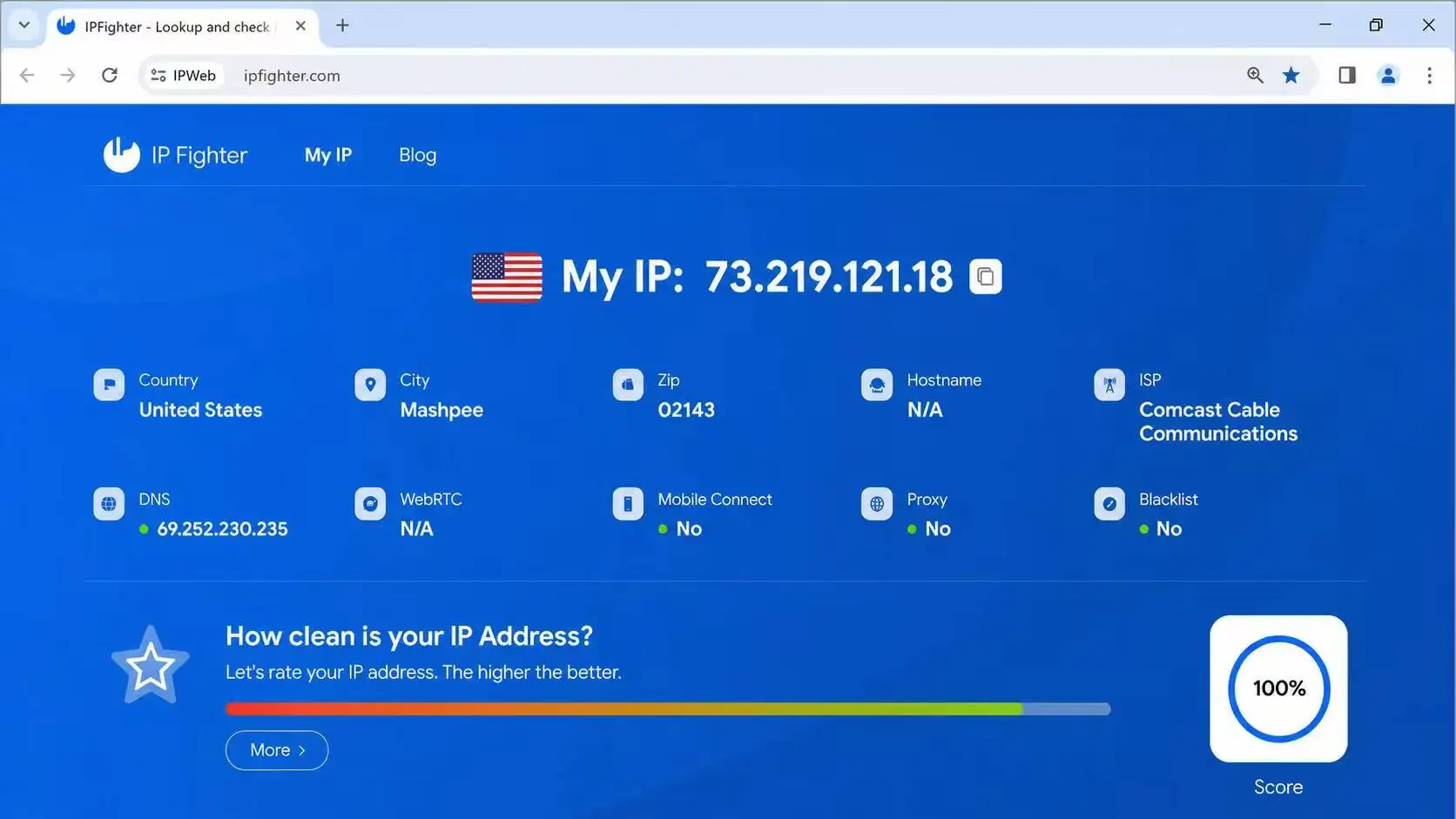This screenshot has height=819, width=1456.
Task: Go back to previous page
Action: pyautogui.click(x=27, y=76)
